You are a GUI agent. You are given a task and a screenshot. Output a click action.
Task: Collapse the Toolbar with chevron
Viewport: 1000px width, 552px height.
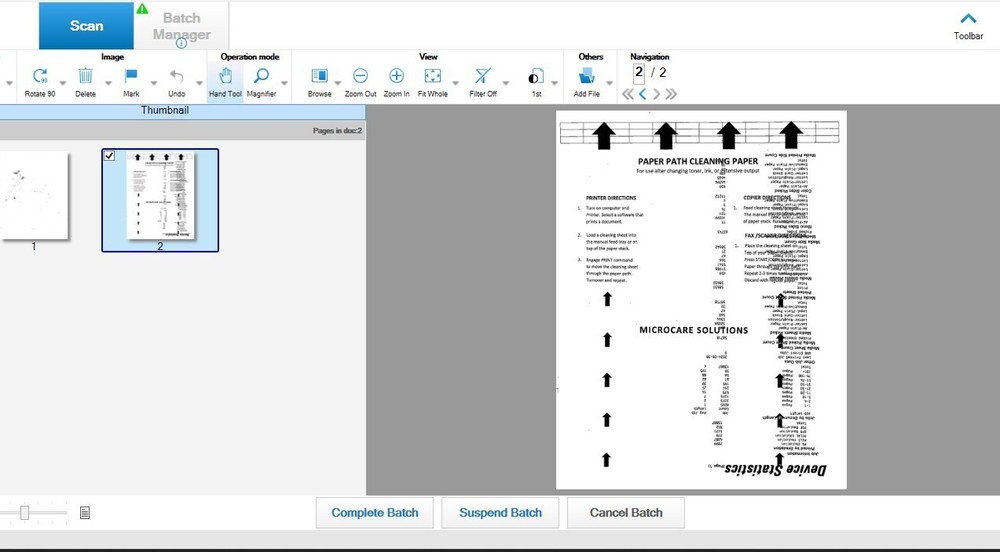pyautogui.click(x=968, y=18)
